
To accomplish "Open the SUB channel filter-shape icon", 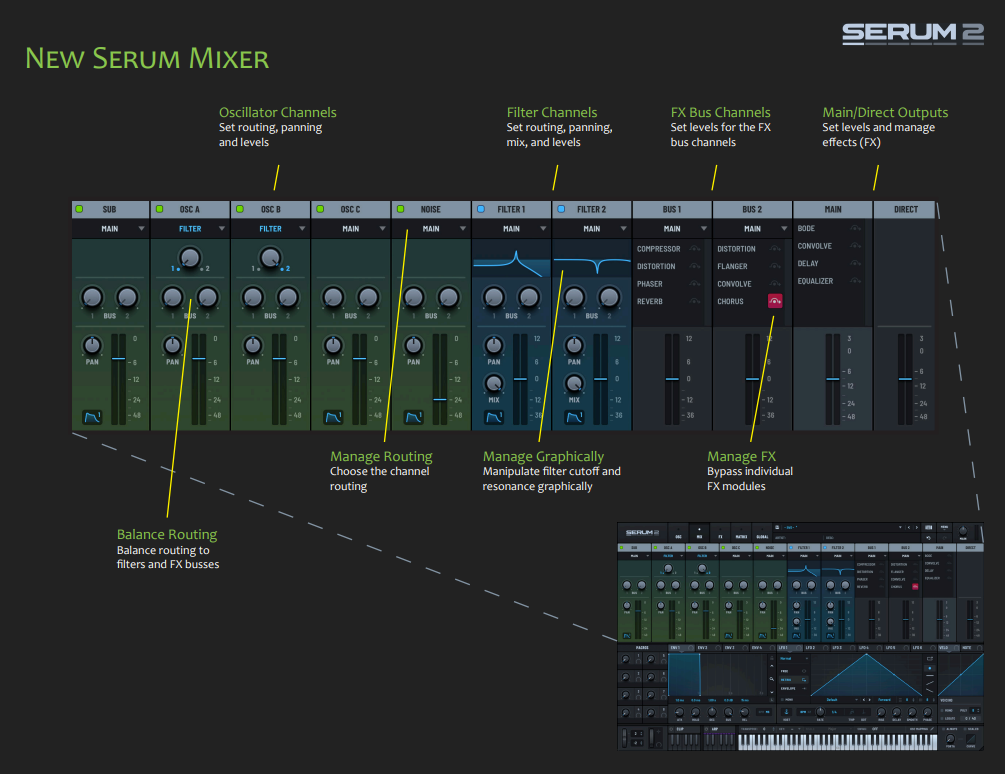I will click(x=92, y=417).
